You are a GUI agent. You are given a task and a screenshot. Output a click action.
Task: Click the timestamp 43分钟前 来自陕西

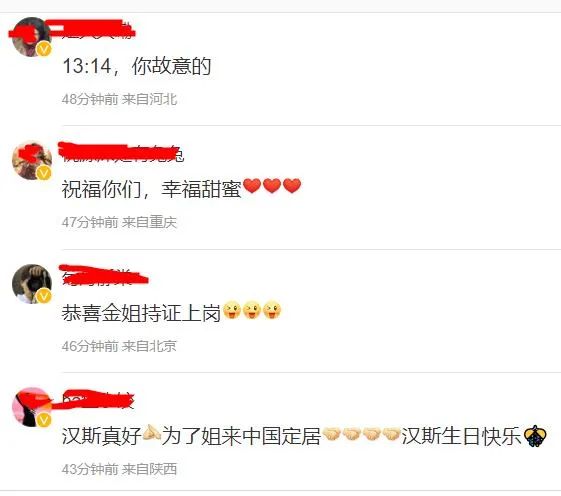(x=119, y=469)
